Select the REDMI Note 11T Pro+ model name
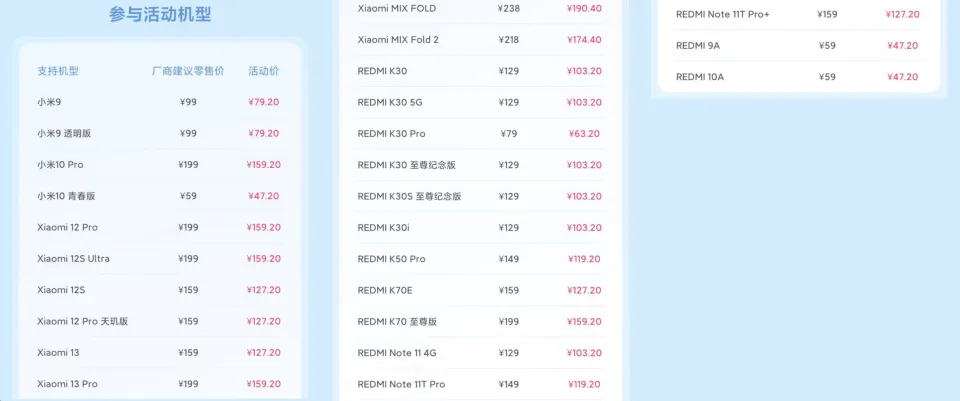Screen dimensions: 960x401 [723, 14]
